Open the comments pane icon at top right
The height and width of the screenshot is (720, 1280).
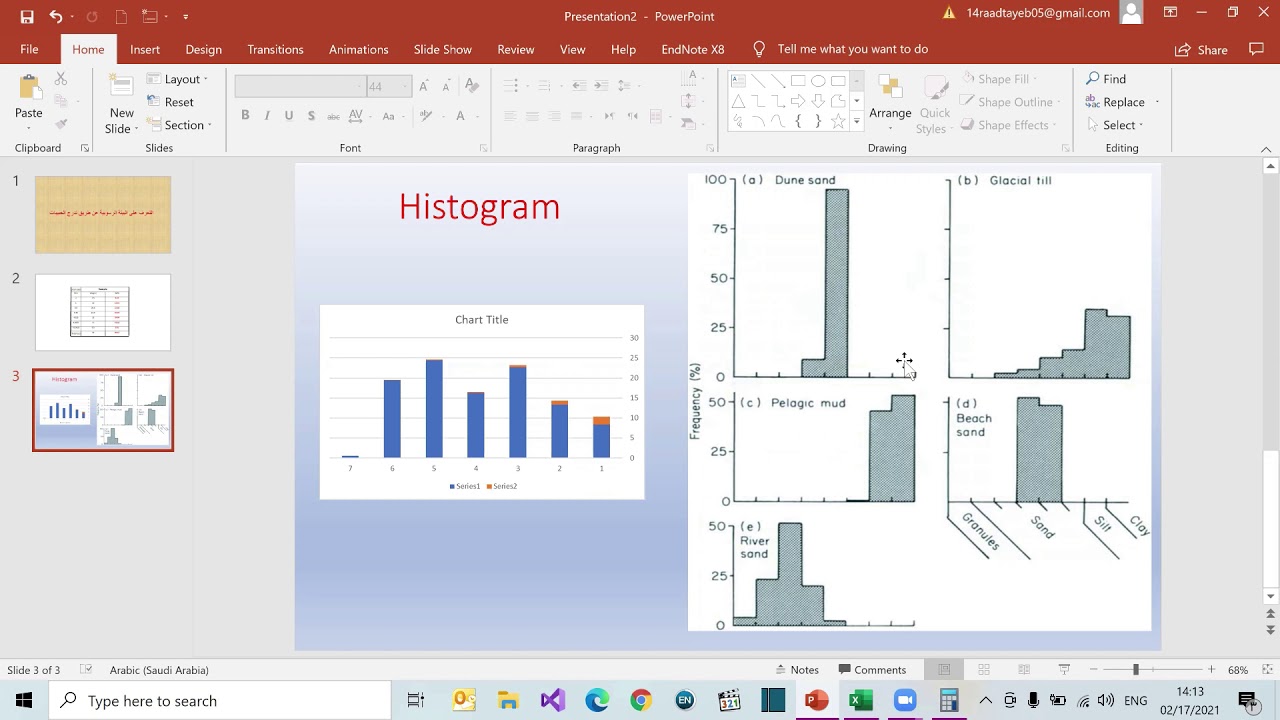[x=1257, y=49]
